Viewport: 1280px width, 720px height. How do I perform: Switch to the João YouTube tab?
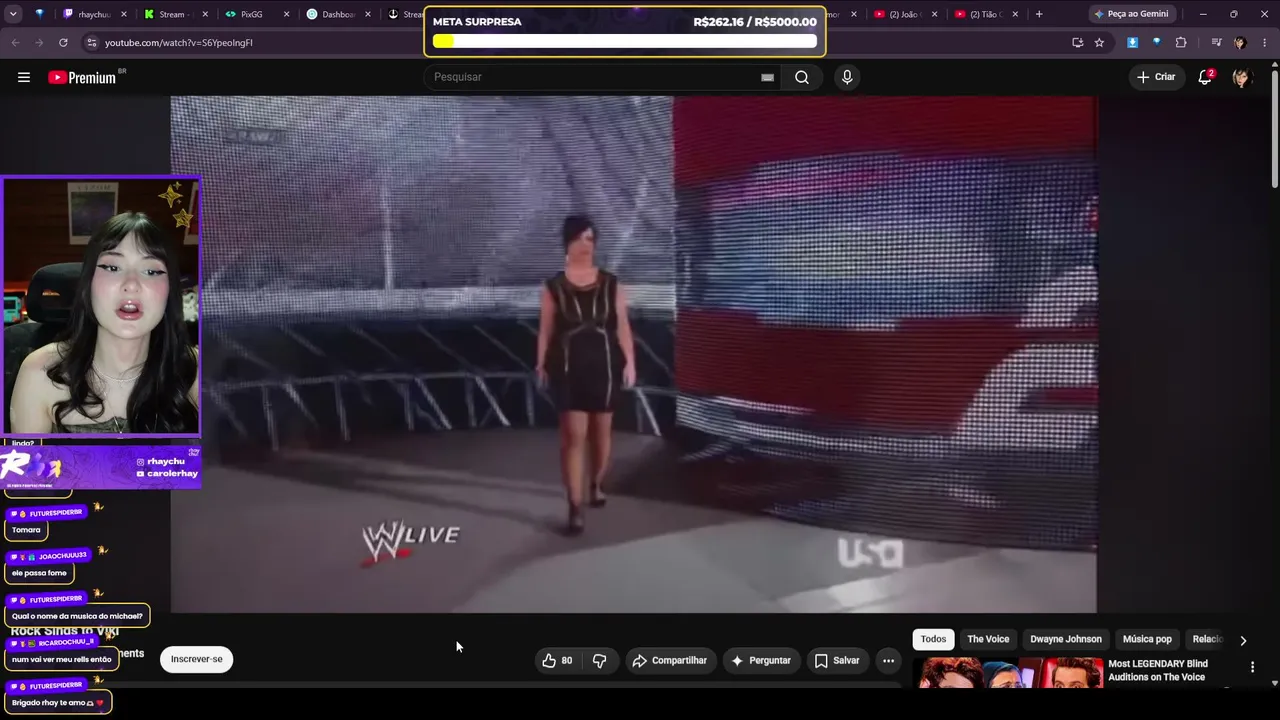click(903, 14)
